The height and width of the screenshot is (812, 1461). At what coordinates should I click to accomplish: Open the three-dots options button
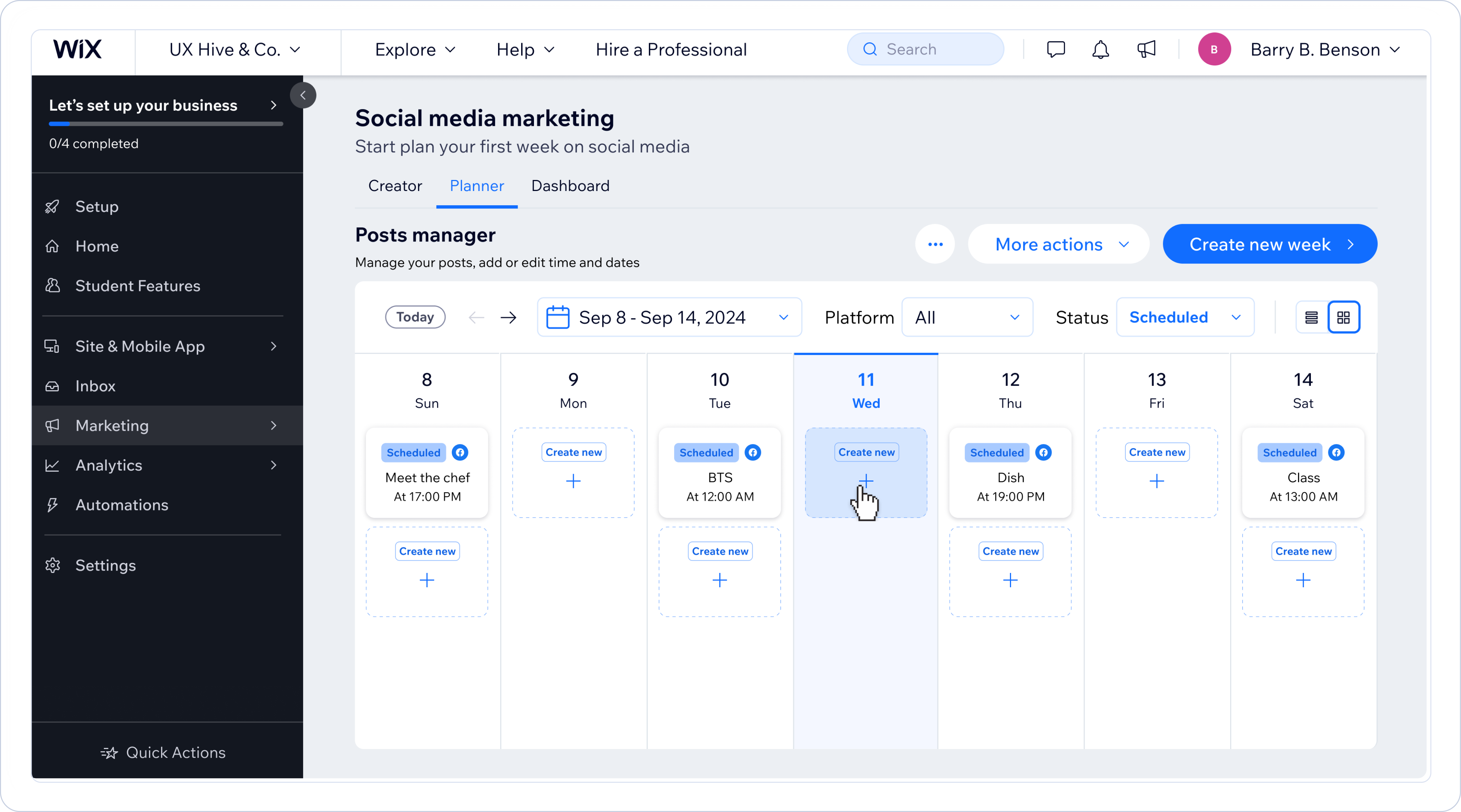[935, 244]
